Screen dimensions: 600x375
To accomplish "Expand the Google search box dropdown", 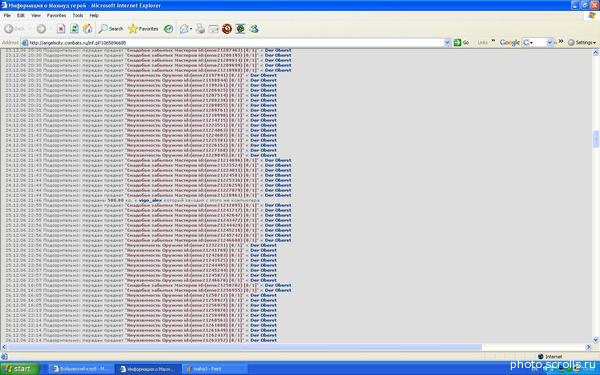I will coord(549,42).
